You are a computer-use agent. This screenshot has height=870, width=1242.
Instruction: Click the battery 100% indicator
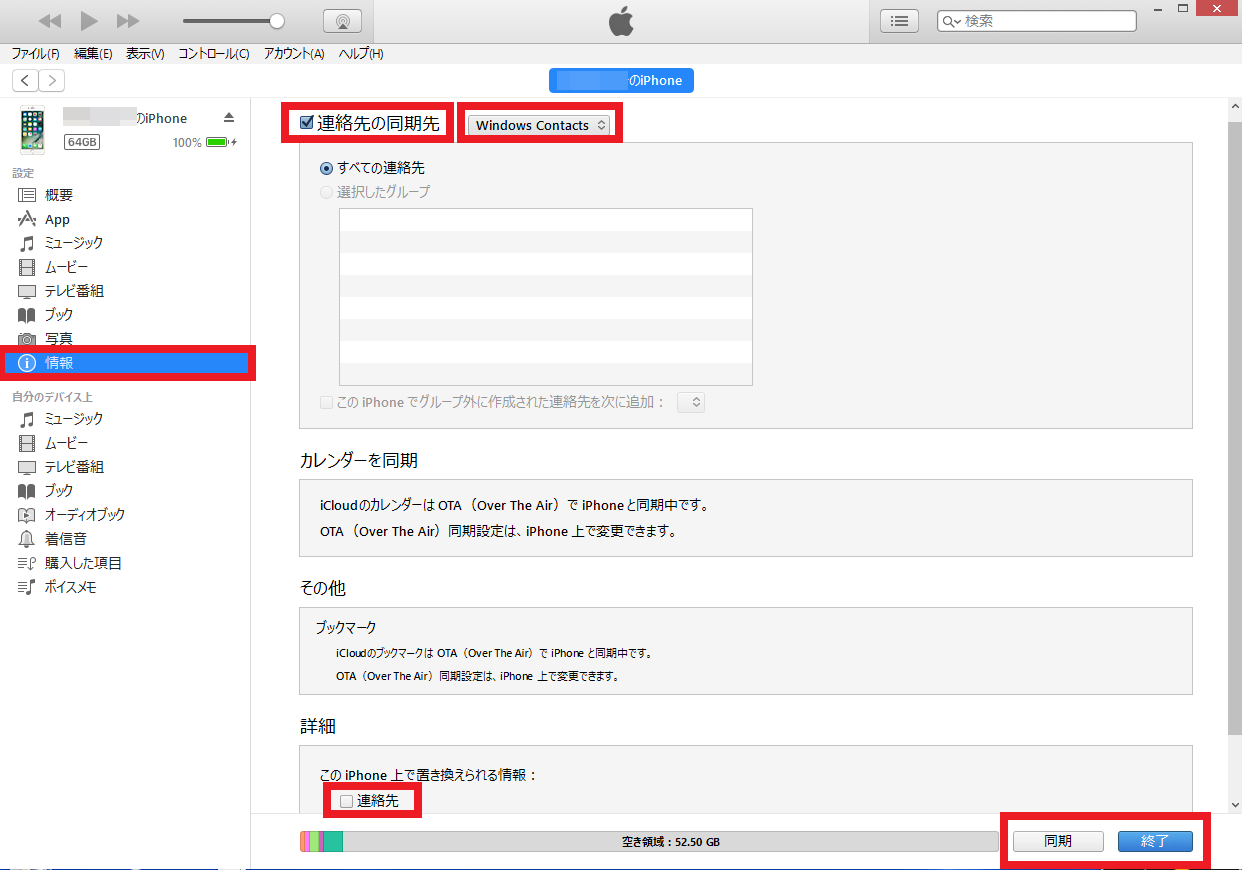coord(205,142)
